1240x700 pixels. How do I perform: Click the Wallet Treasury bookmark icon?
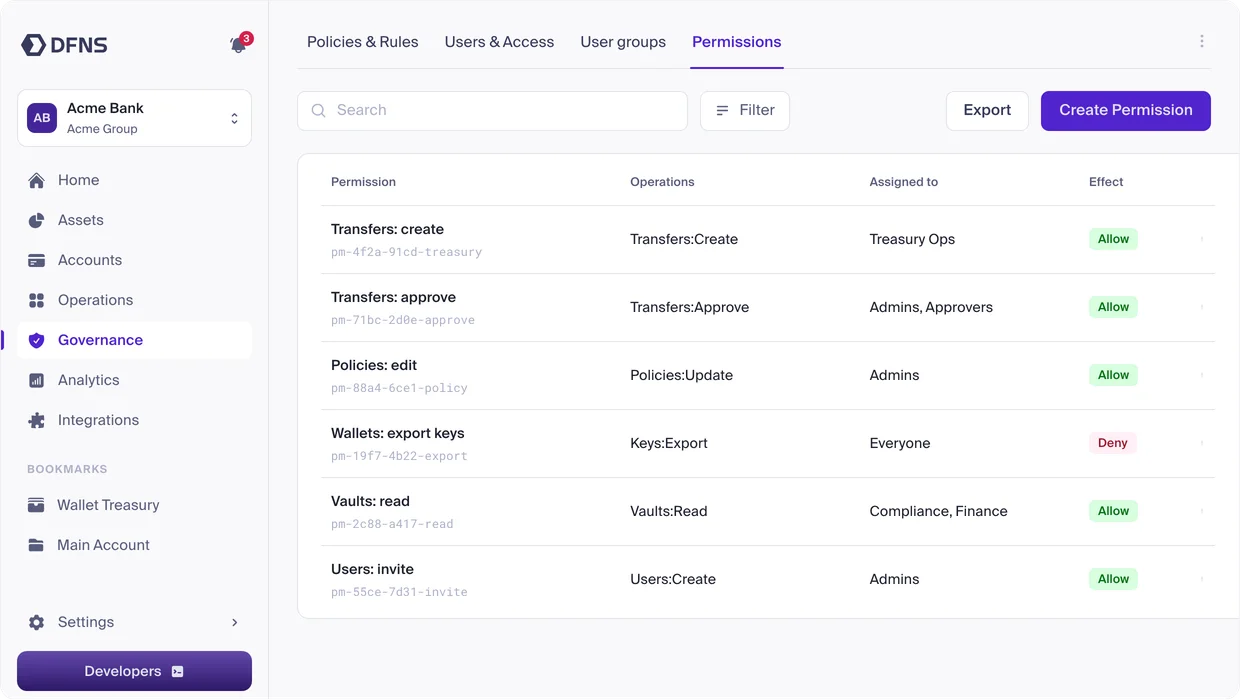click(36, 505)
